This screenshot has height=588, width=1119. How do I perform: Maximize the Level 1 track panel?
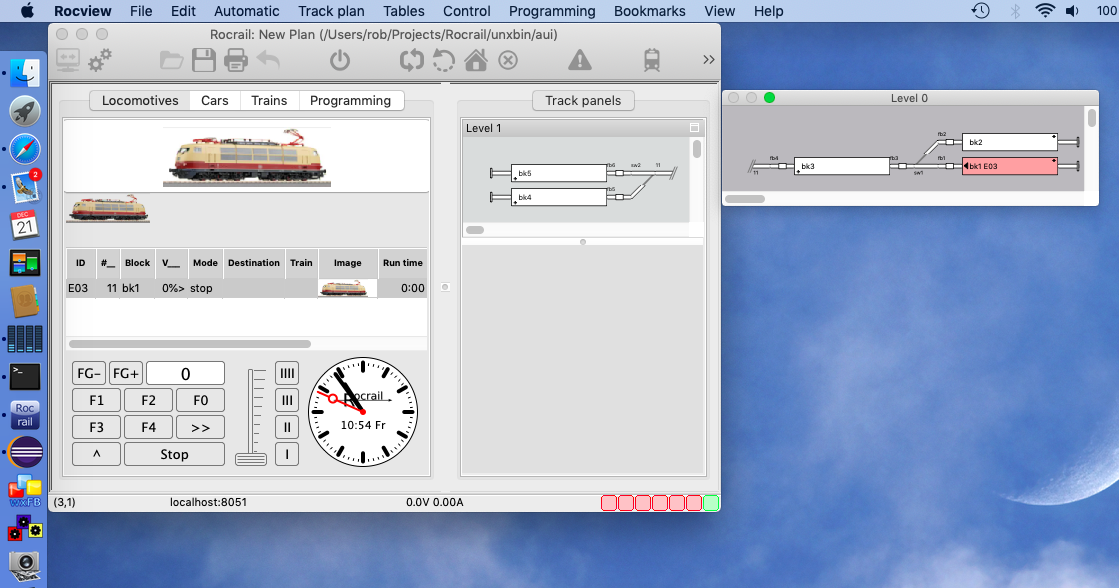tap(695, 128)
